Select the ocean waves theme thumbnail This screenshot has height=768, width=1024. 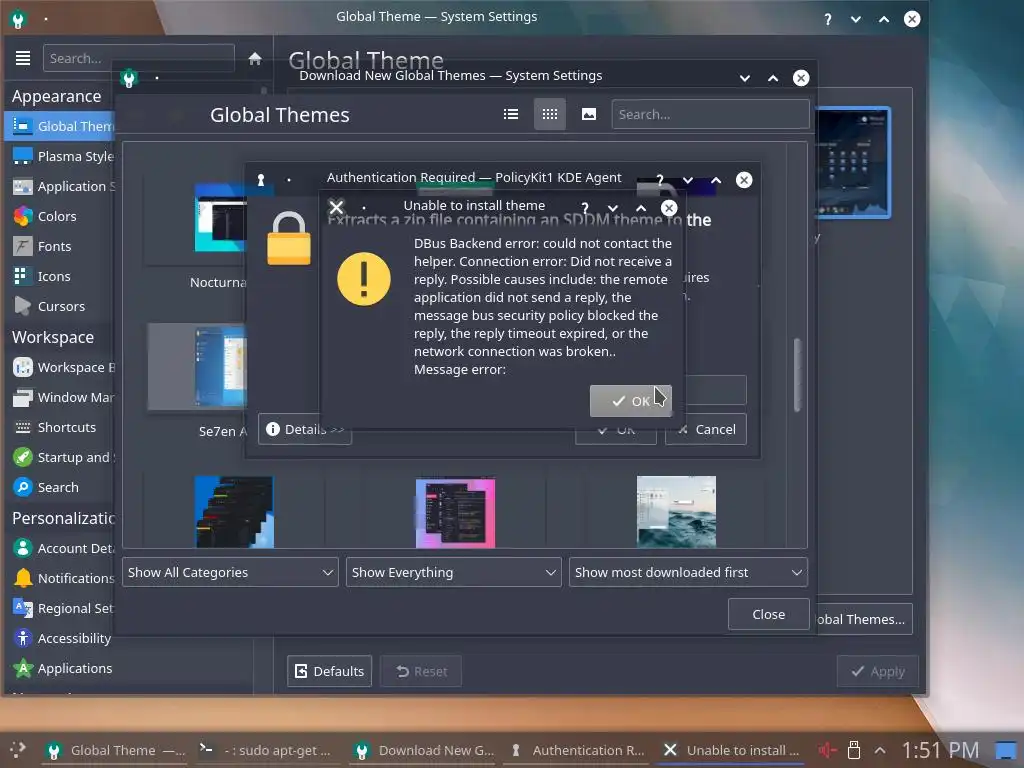pos(676,512)
